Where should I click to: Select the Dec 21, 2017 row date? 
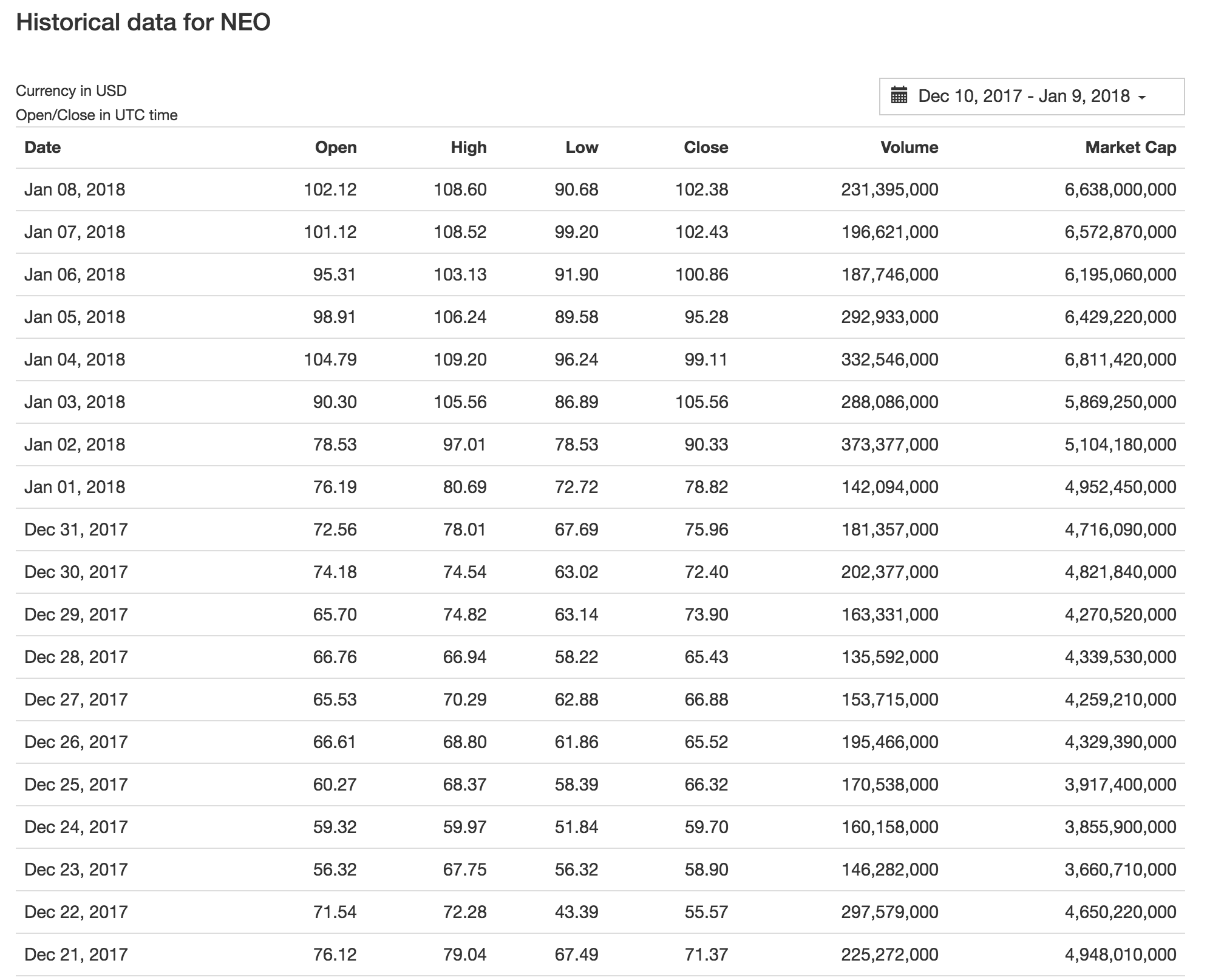76,954
